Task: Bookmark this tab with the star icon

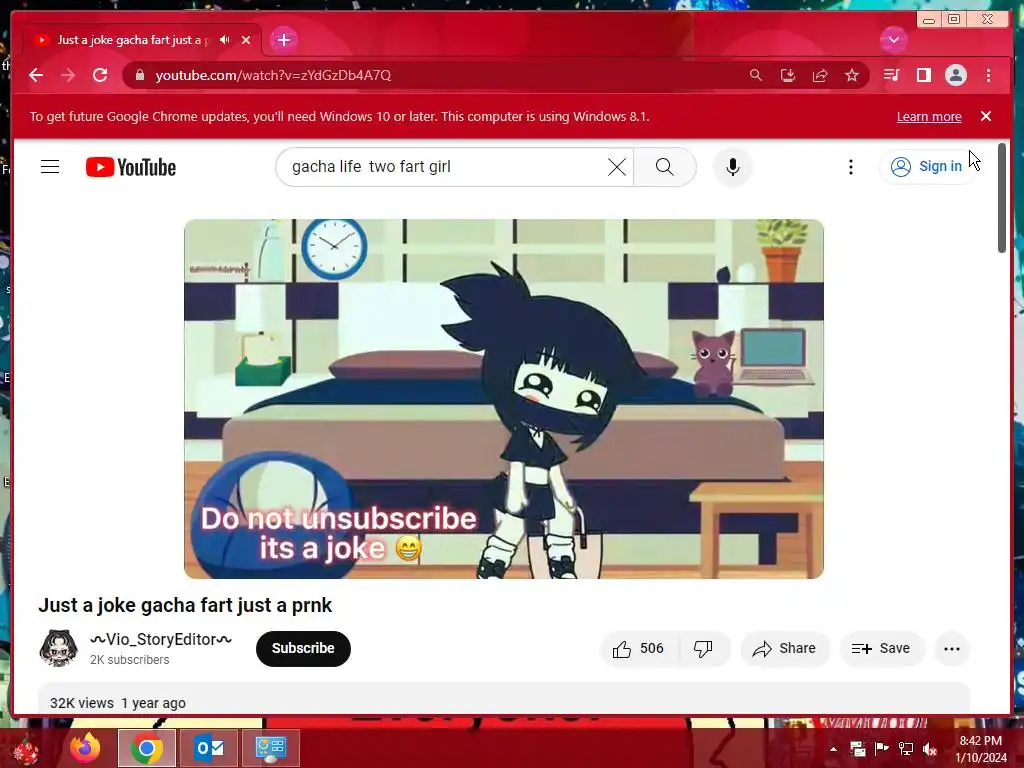Action: pos(852,75)
